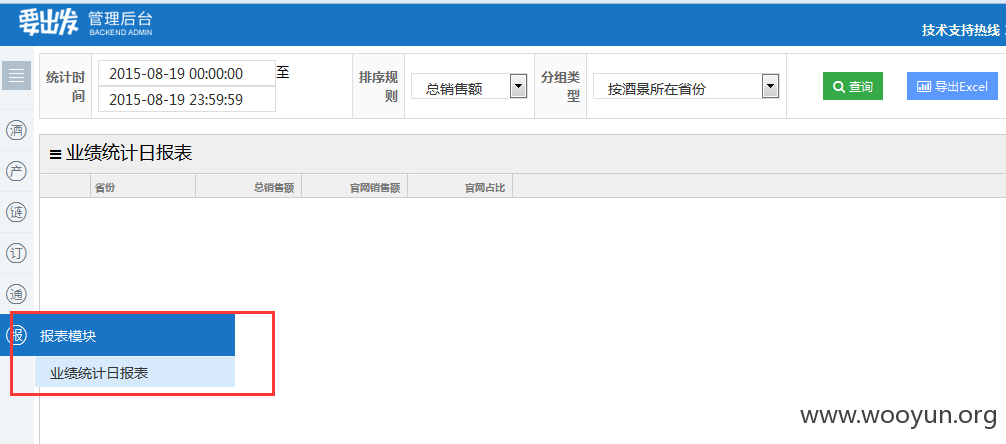
Task: Open the 订 sidebar module icon
Action: click(16, 253)
